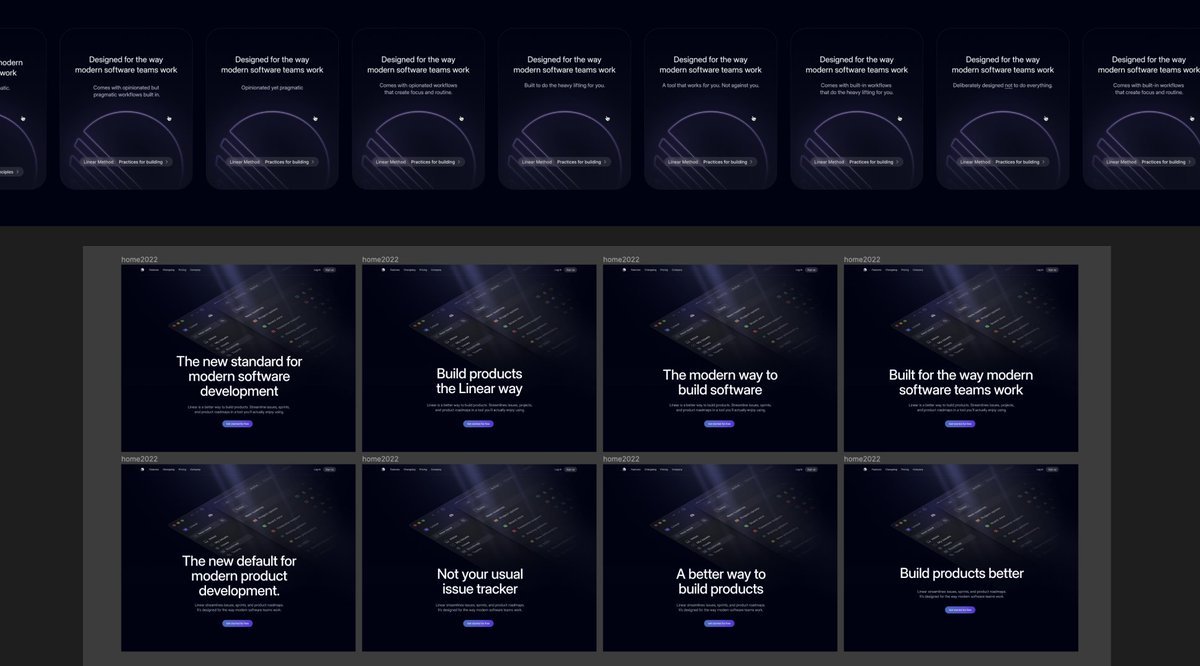The width and height of the screenshot is (1200, 666).
Task: Select the 'home2022' label above 'Not your usual issue tracker'
Action: tap(380, 459)
